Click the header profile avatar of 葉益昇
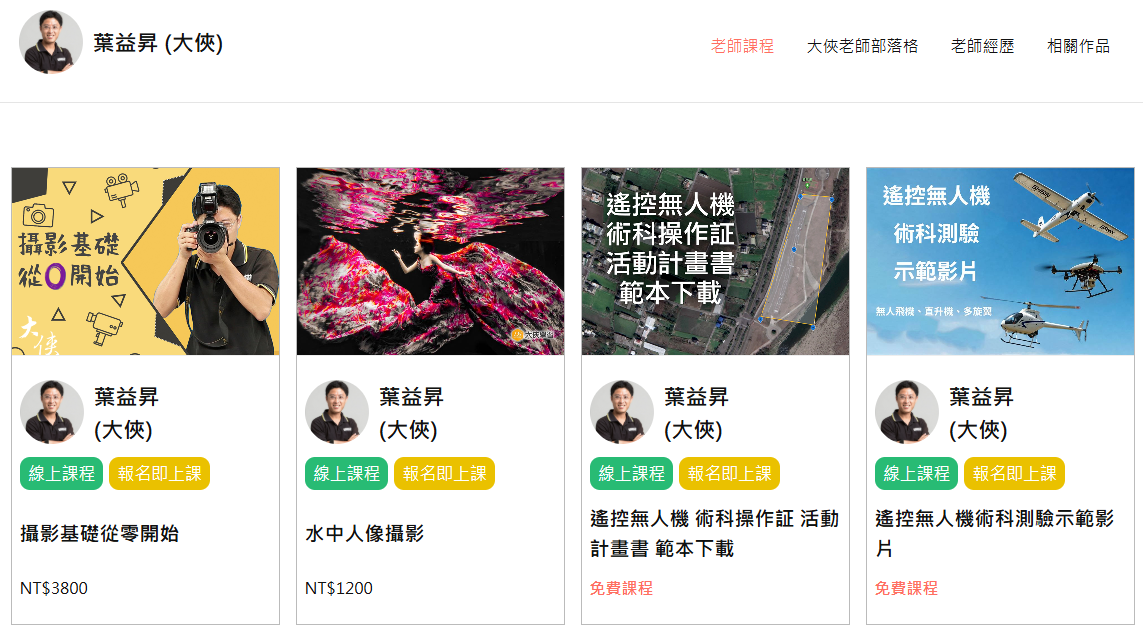This screenshot has height=633, width=1143. (51, 42)
